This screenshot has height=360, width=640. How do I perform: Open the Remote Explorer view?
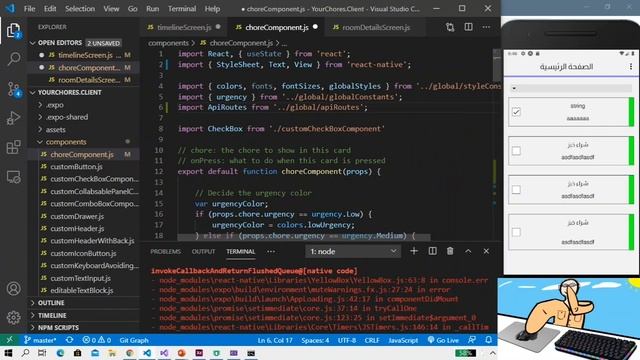pyautogui.click(x=13, y=177)
